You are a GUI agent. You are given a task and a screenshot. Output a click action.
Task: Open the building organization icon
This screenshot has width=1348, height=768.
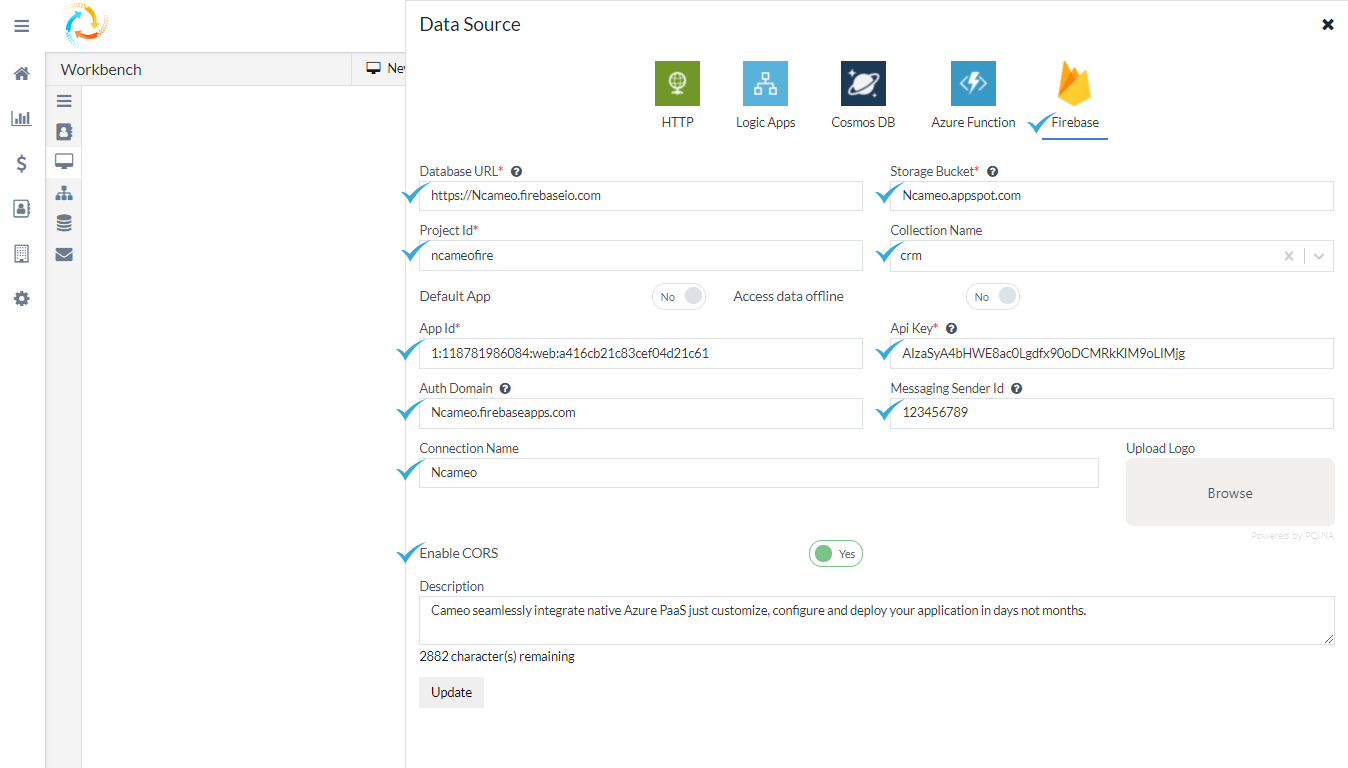[21, 254]
